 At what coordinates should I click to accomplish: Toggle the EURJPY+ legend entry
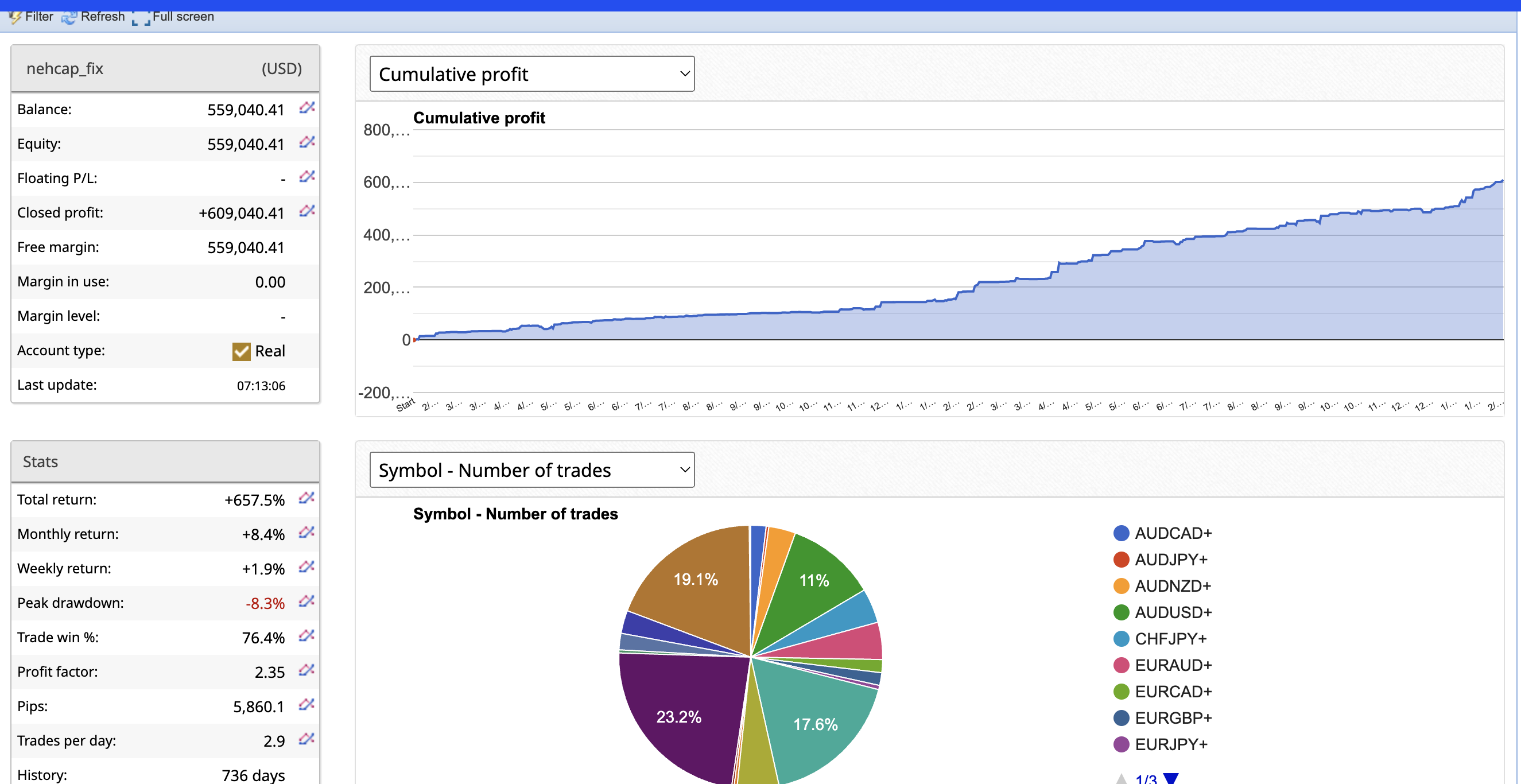coord(1170,744)
